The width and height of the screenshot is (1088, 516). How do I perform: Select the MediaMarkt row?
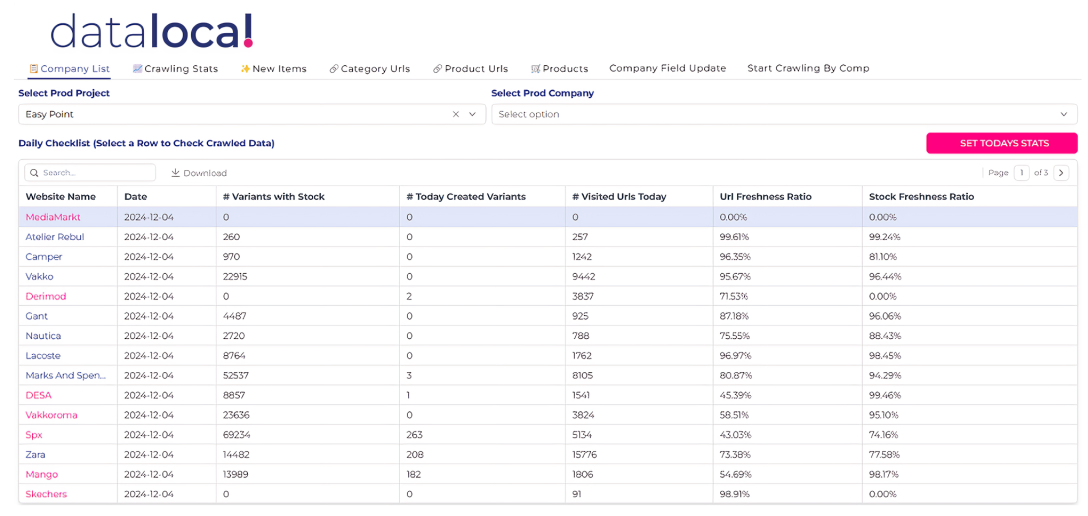coord(53,217)
